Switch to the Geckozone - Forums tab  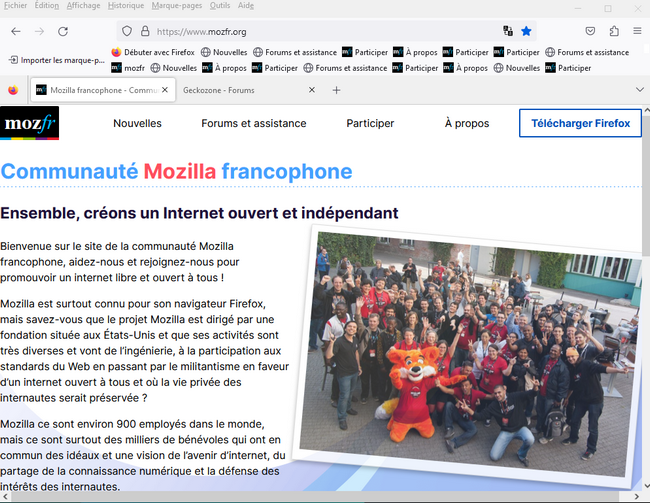[248, 90]
